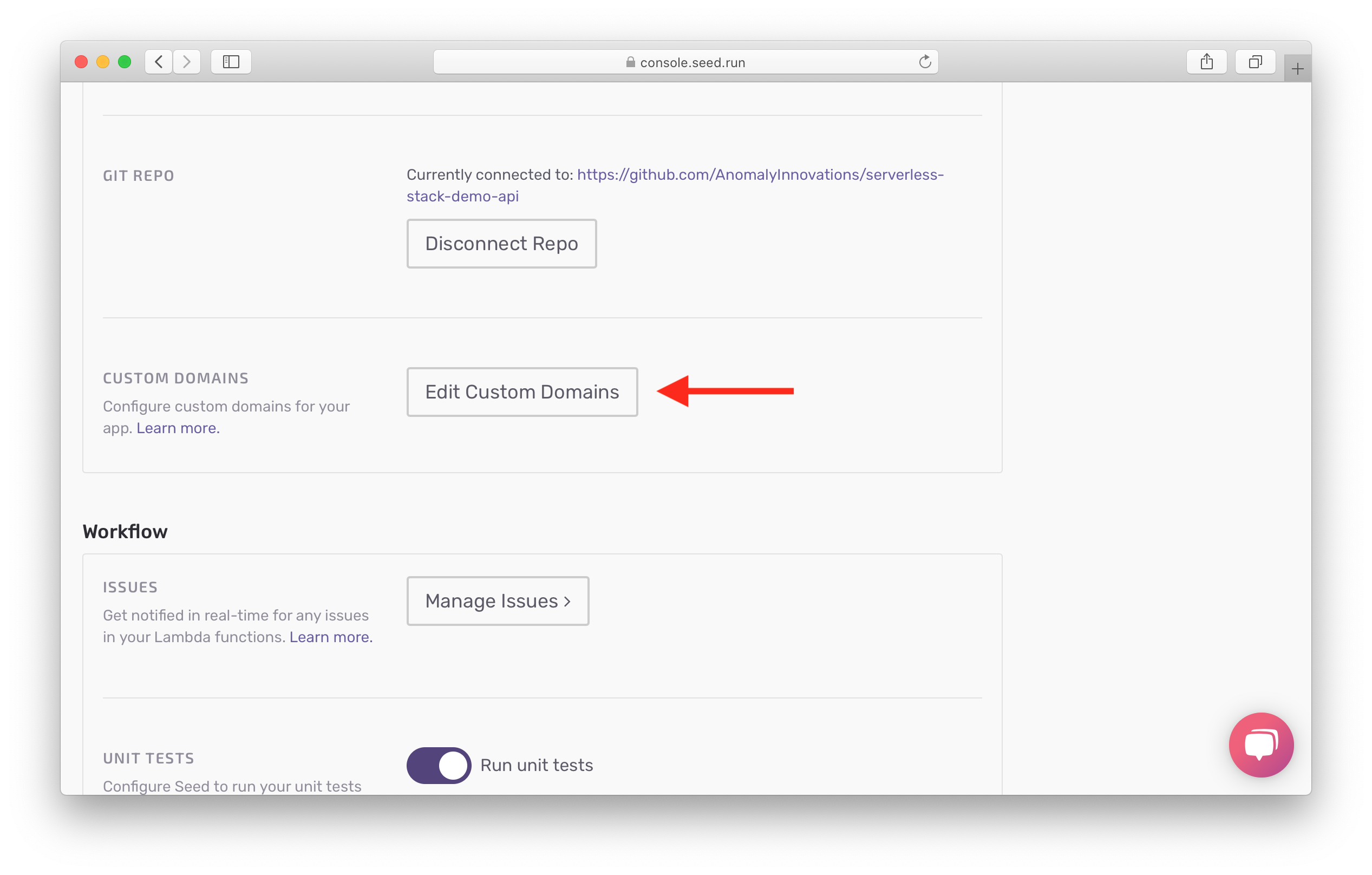Click the console.seed.run address bar

(686, 63)
